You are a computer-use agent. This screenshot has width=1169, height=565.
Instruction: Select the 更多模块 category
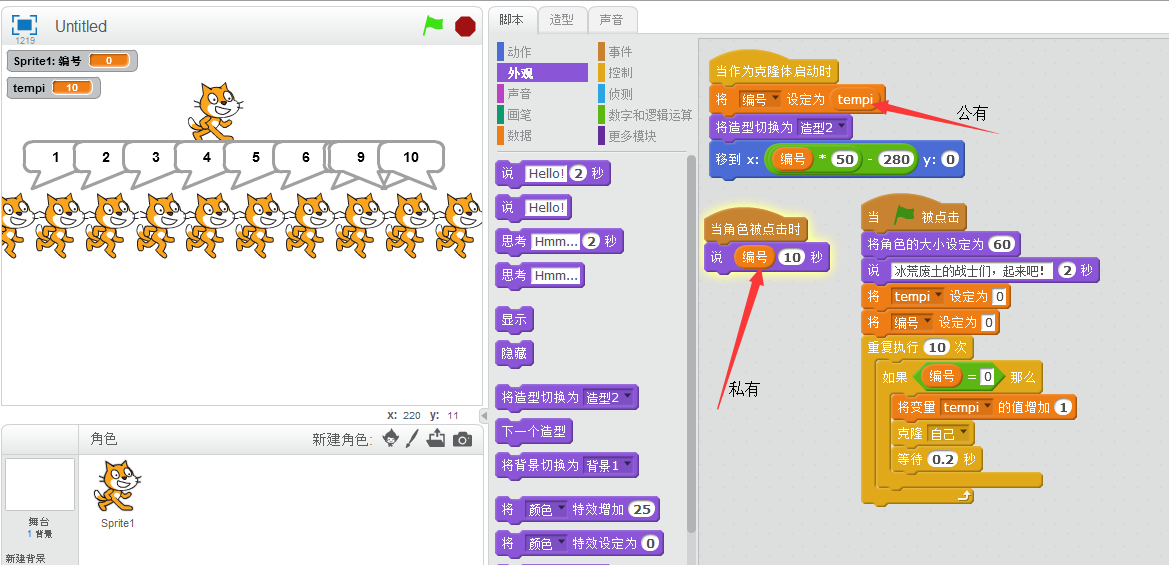click(632, 135)
